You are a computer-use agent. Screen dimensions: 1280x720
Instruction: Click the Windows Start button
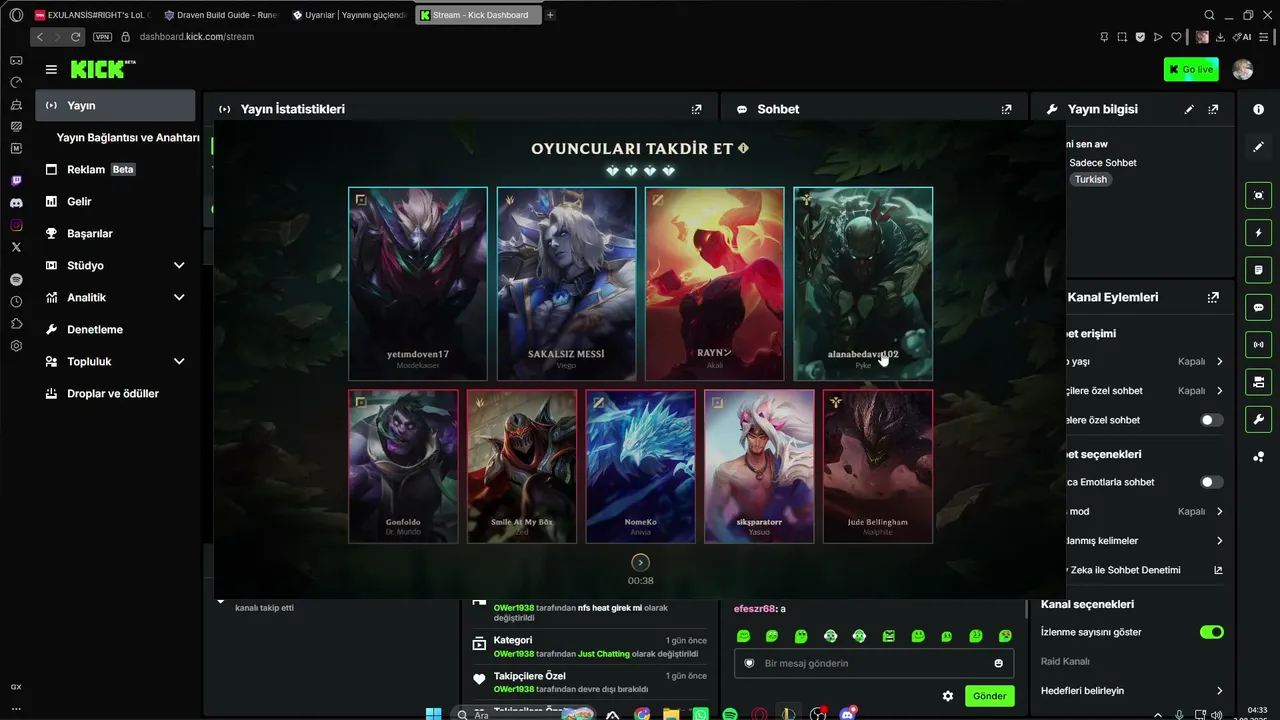point(433,714)
